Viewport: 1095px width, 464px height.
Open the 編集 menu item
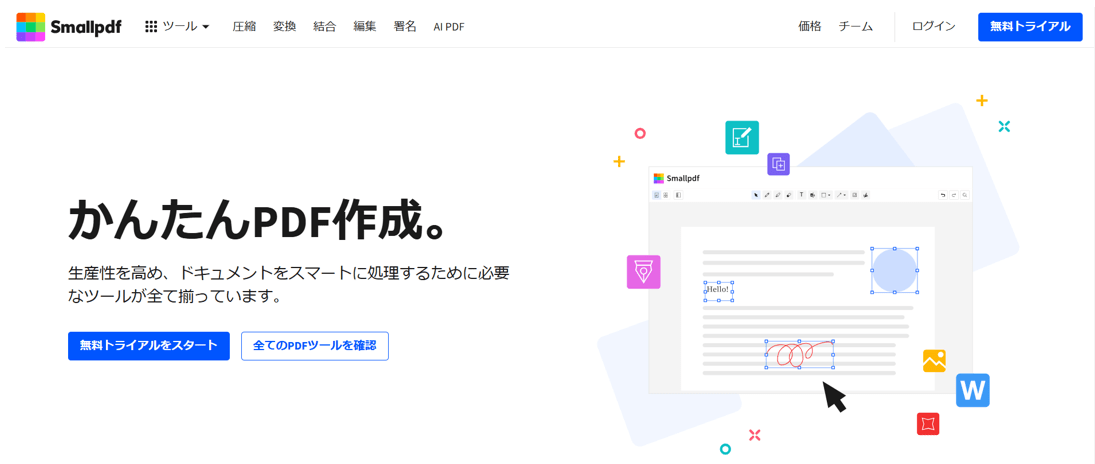(x=365, y=27)
